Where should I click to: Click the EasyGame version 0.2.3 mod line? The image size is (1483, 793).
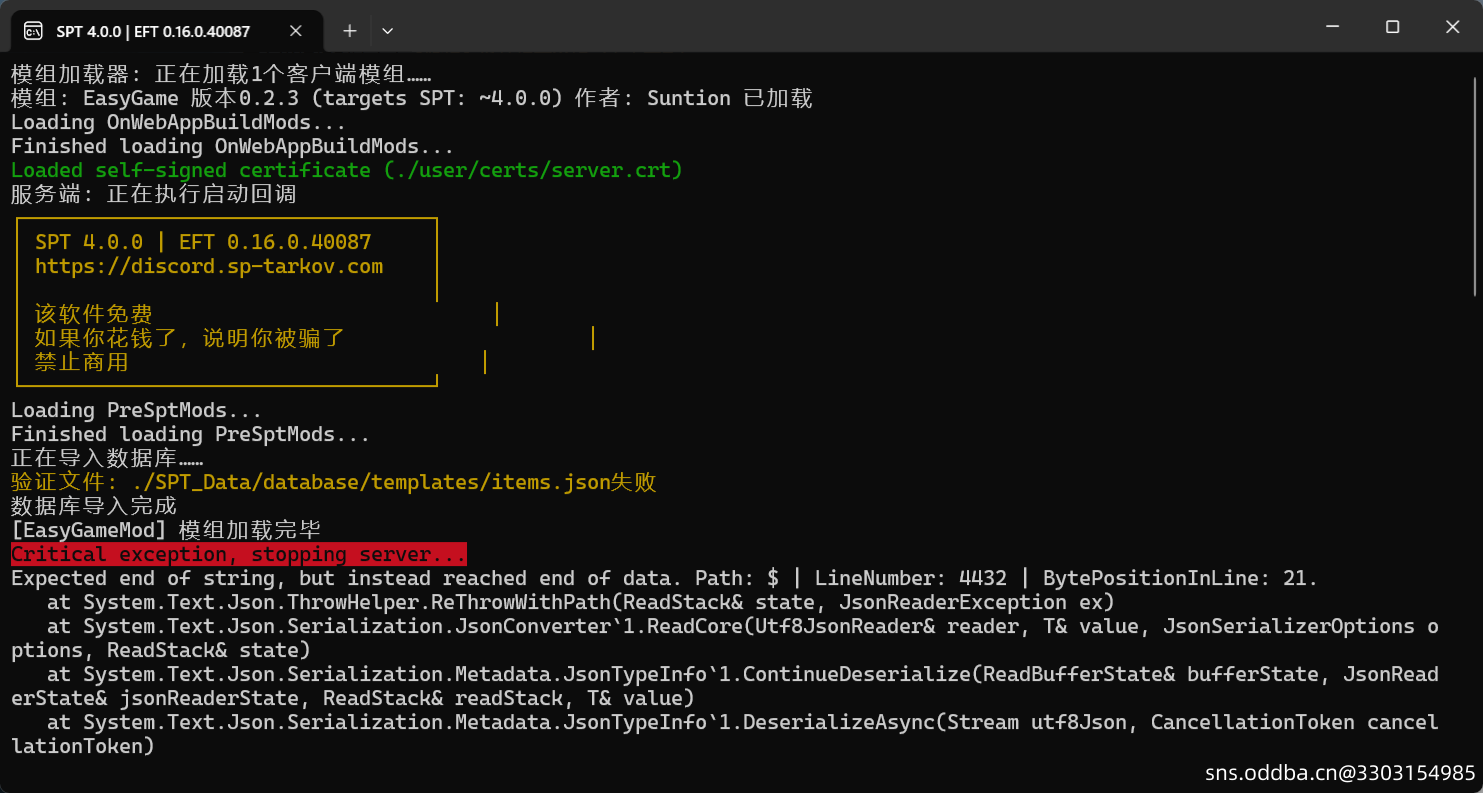tap(411, 99)
